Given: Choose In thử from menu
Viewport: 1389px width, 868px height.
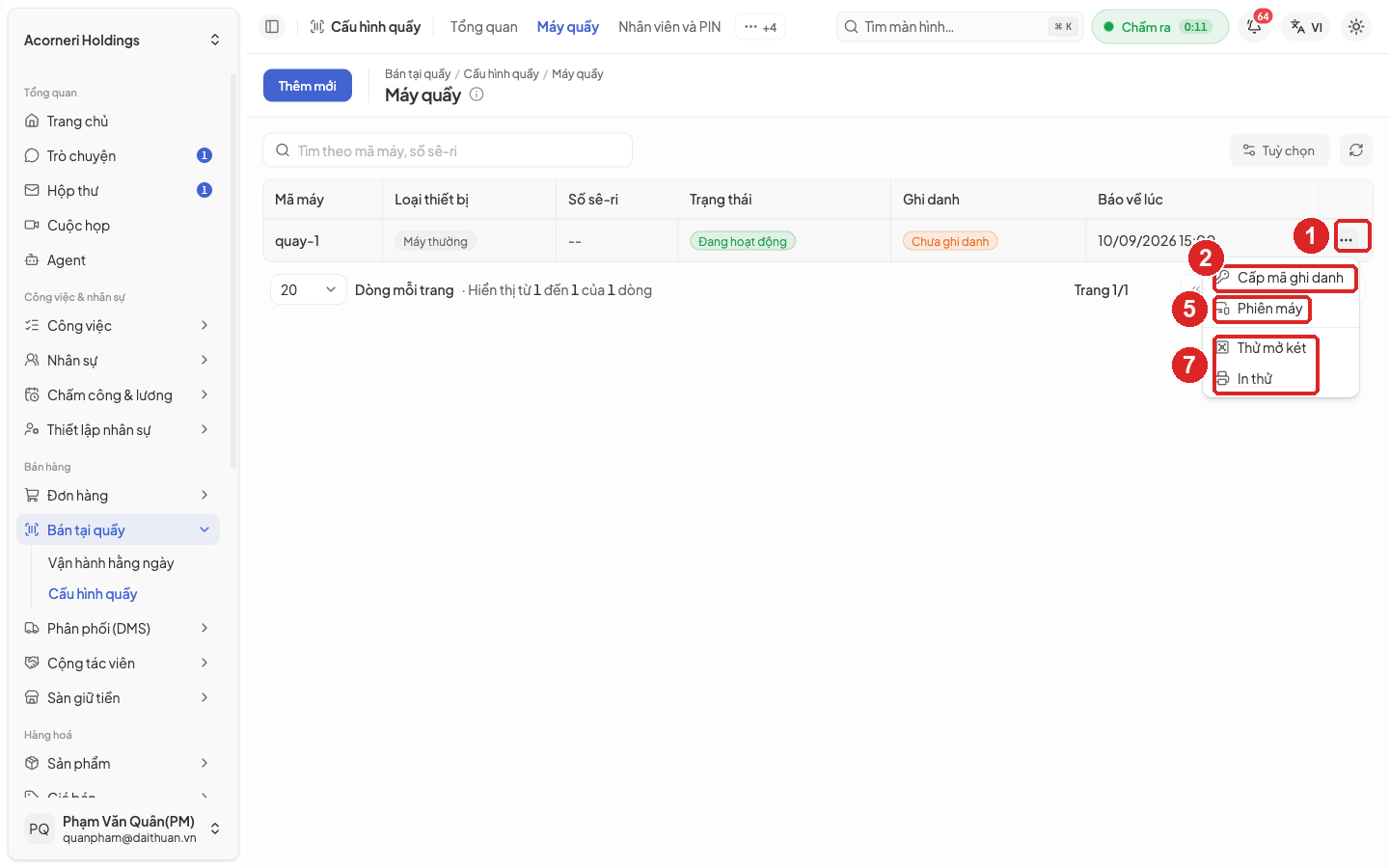Looking at the screenshot, I should pyautogui.click(x=1281, y=379).
